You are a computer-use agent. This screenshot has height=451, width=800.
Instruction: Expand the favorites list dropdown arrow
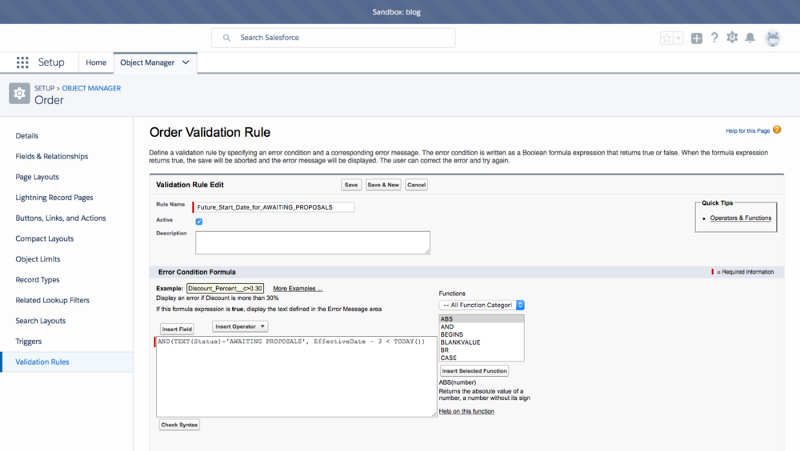point(679,38)
